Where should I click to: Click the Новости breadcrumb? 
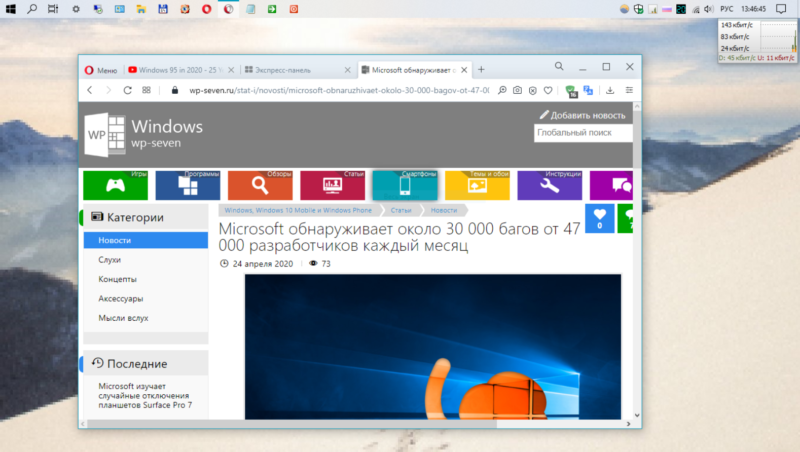(x=444, y=210)
